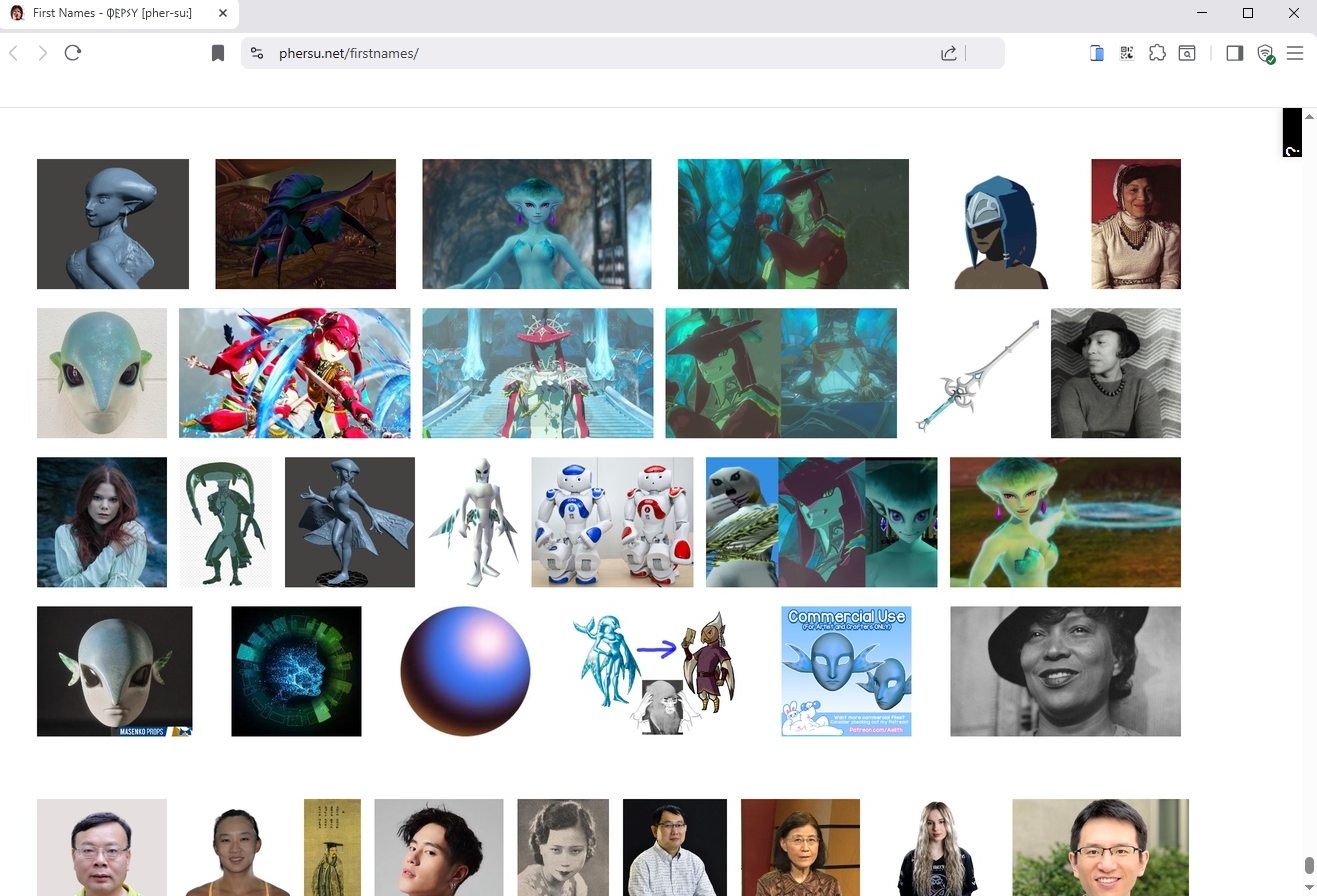The height and width of the screenshot is (896, 1317).
Task: Open the QR code extension icon
Action: [1127, 53]
